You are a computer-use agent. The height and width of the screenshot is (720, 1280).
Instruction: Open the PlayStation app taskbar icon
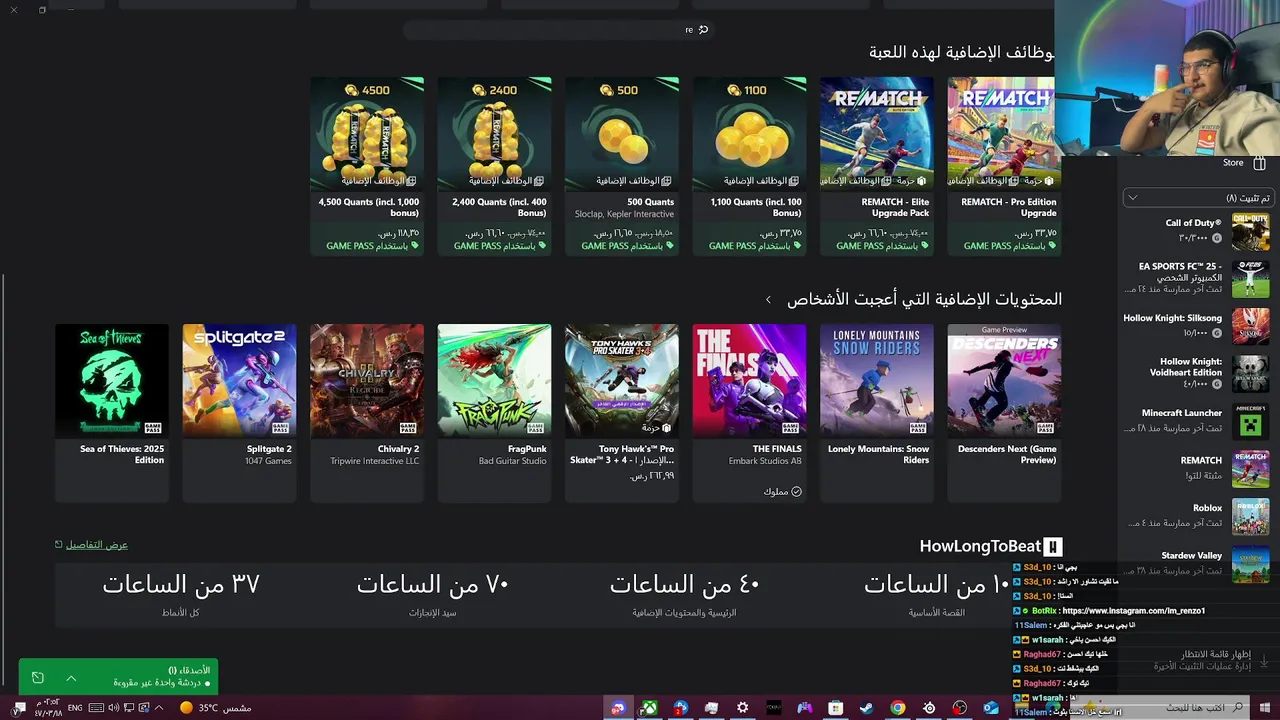pos(680,708)
